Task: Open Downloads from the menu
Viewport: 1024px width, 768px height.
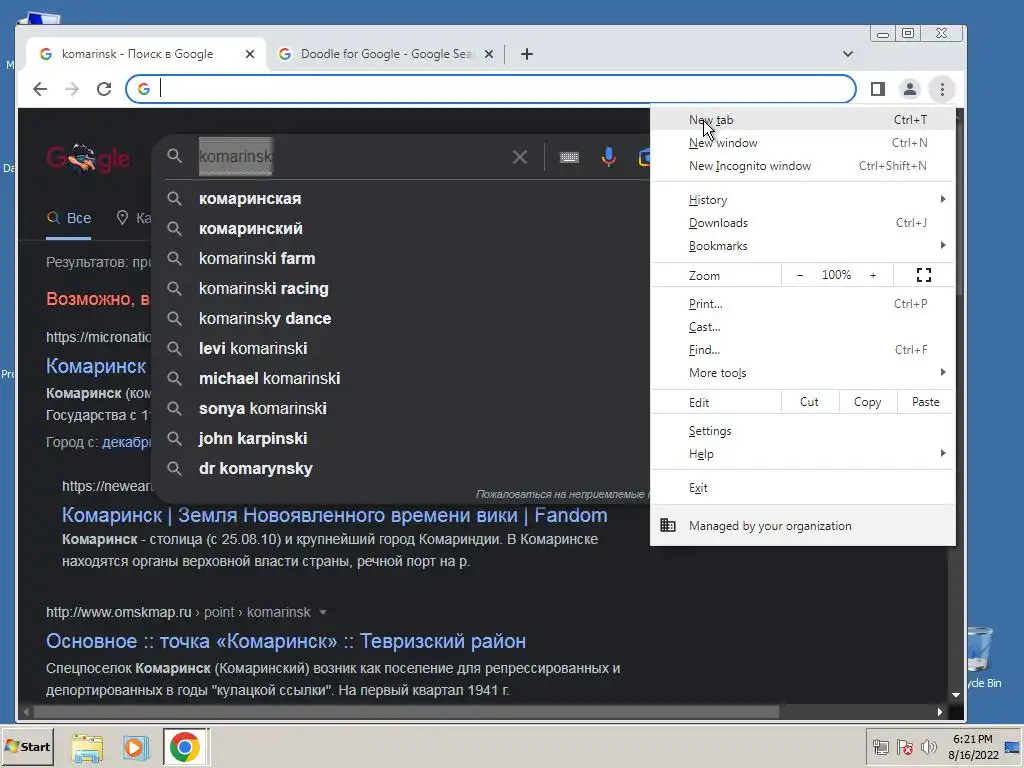Action: tap(803, 223)
